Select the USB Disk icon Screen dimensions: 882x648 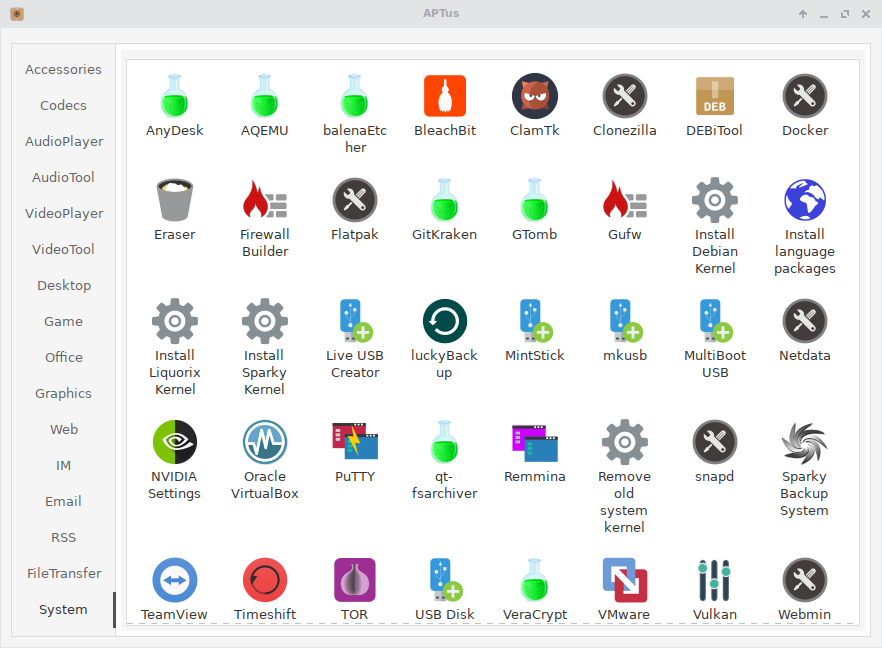point(446,580)
